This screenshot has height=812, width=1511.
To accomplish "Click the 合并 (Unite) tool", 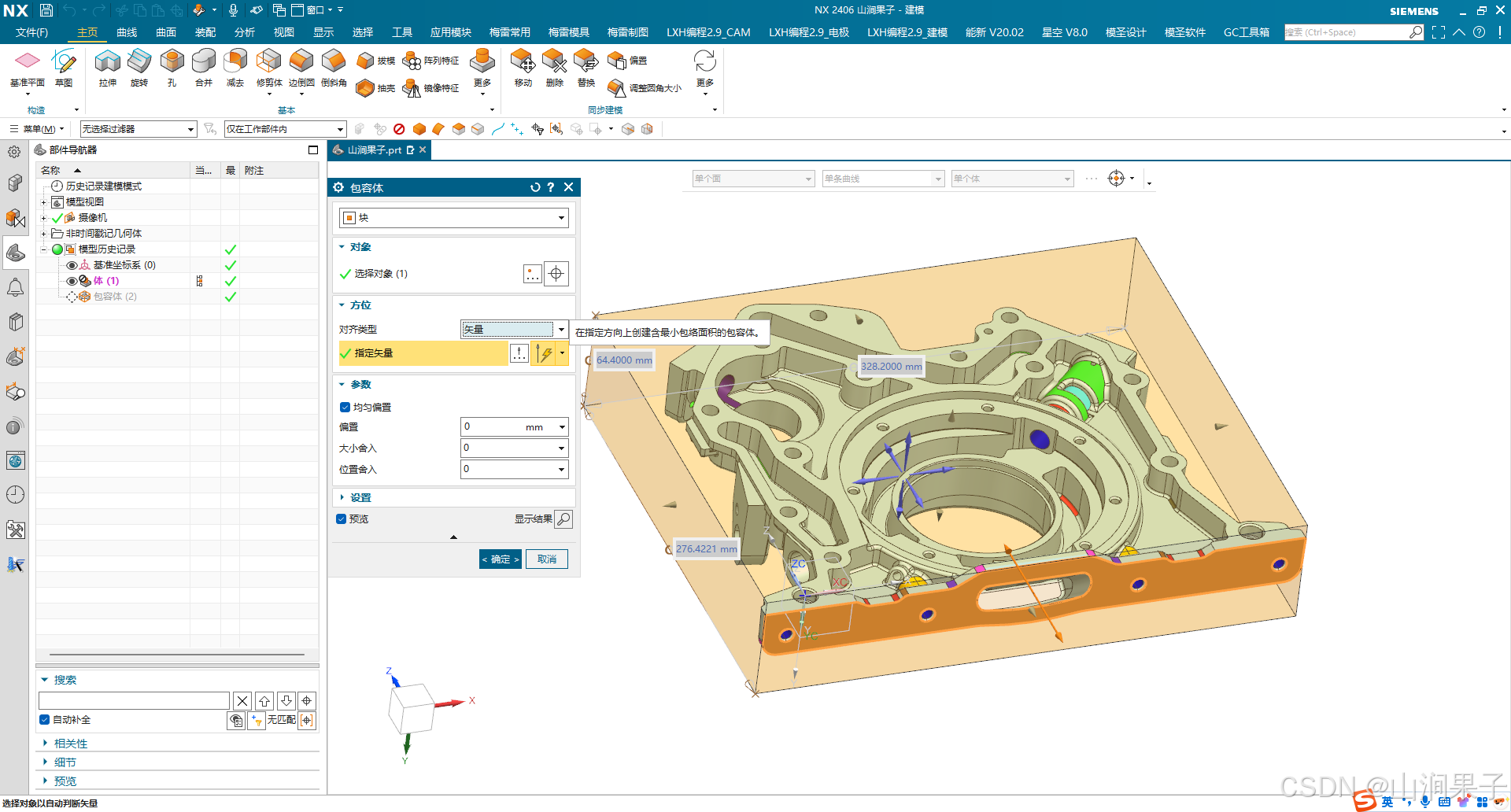I will tap(204, 68).
